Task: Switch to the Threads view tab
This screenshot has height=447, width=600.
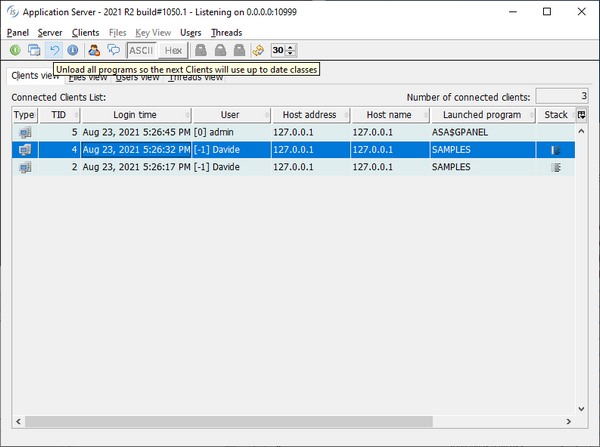Action: coord(196,77)
